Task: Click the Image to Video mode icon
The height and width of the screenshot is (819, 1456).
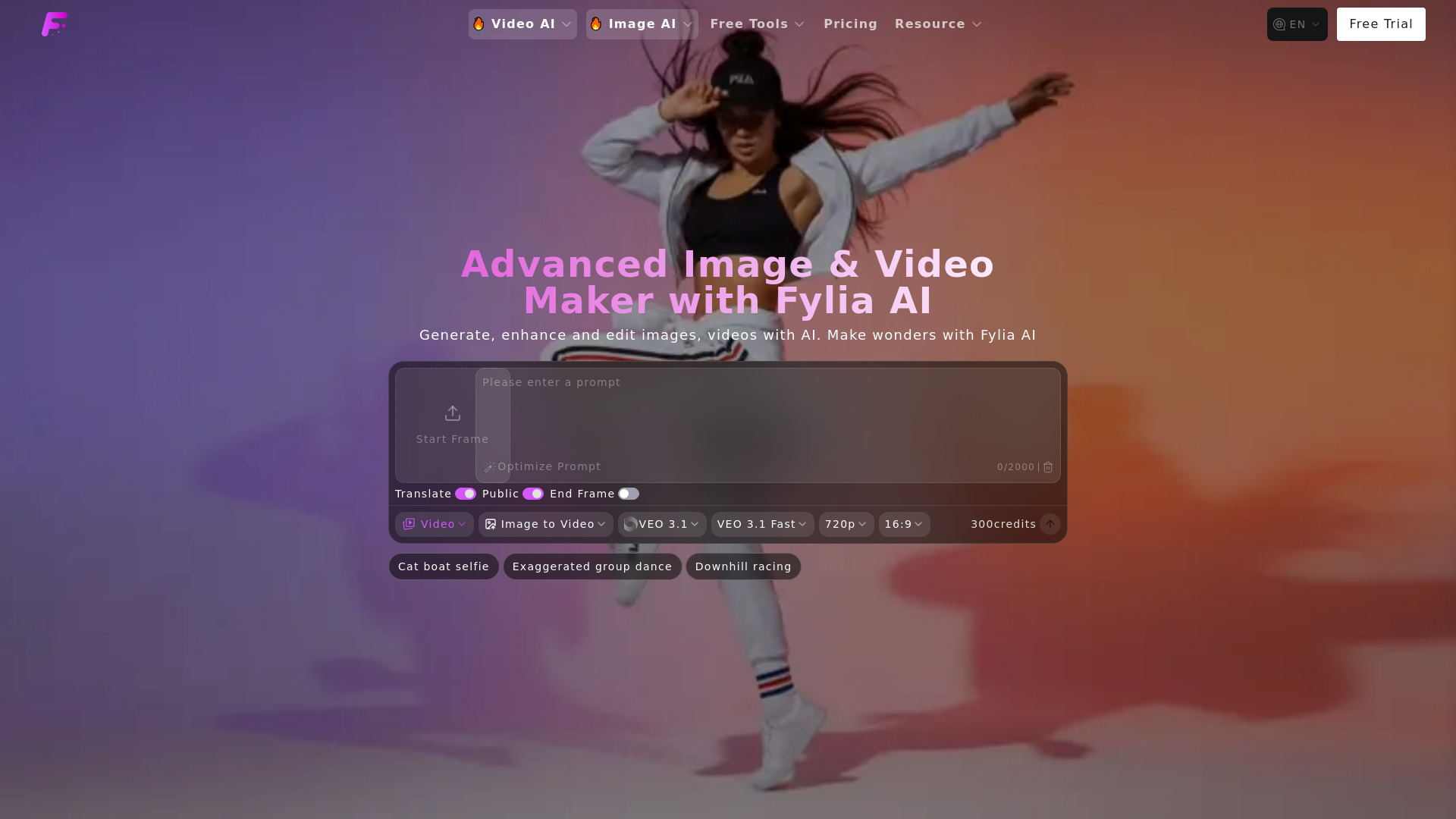Action: click(x=491, y=524)
